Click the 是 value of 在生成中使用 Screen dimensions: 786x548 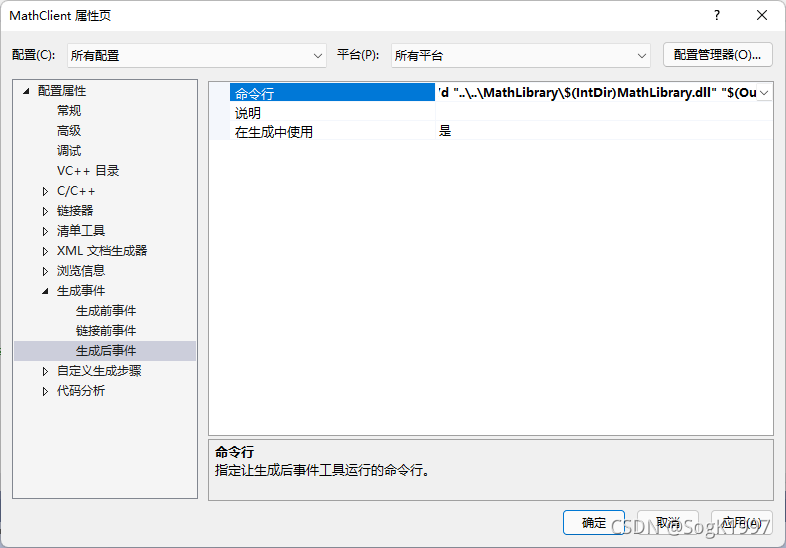tap(604, 131)
